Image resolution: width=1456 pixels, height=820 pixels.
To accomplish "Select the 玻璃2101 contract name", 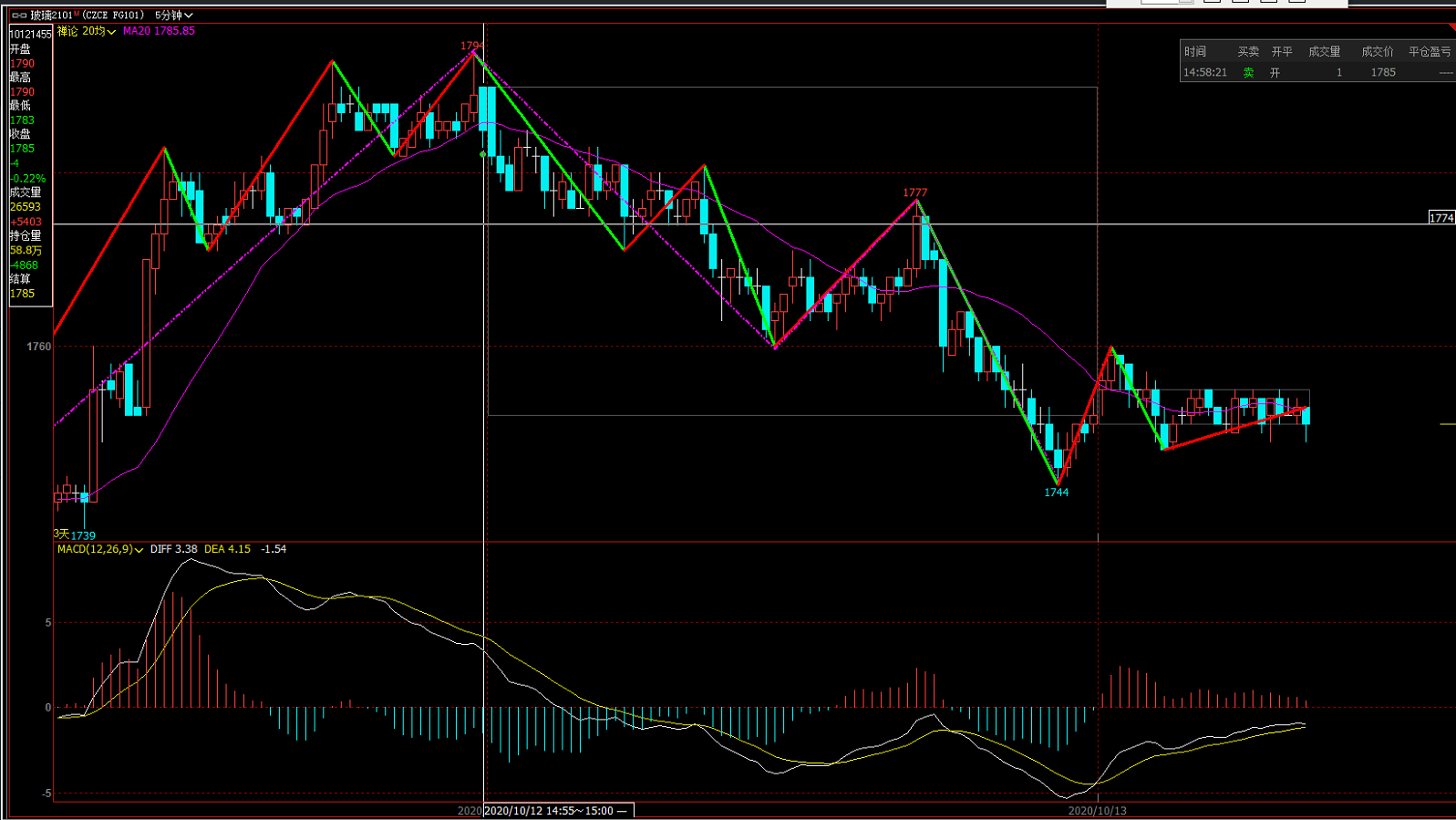I will click(x=51, y=16).
